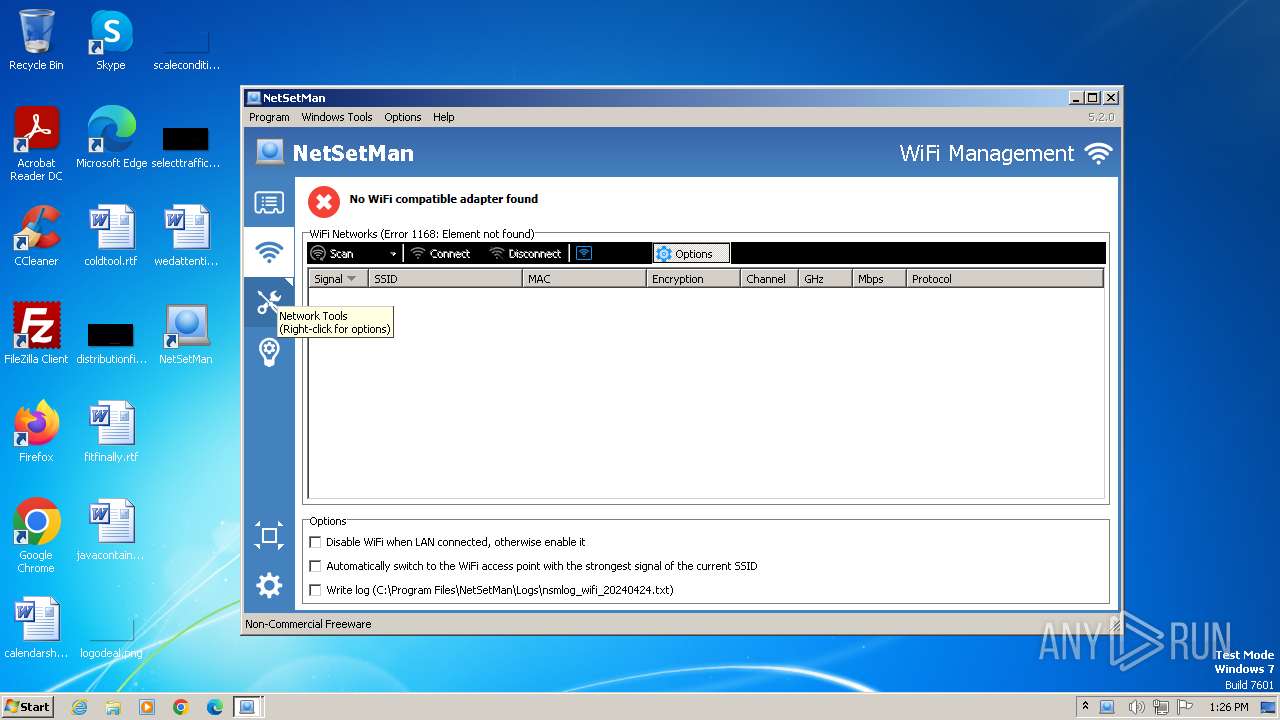Open File Explorer from the taskbar
The width and height of the screenshot is (1280, 720).
(113, 707)
